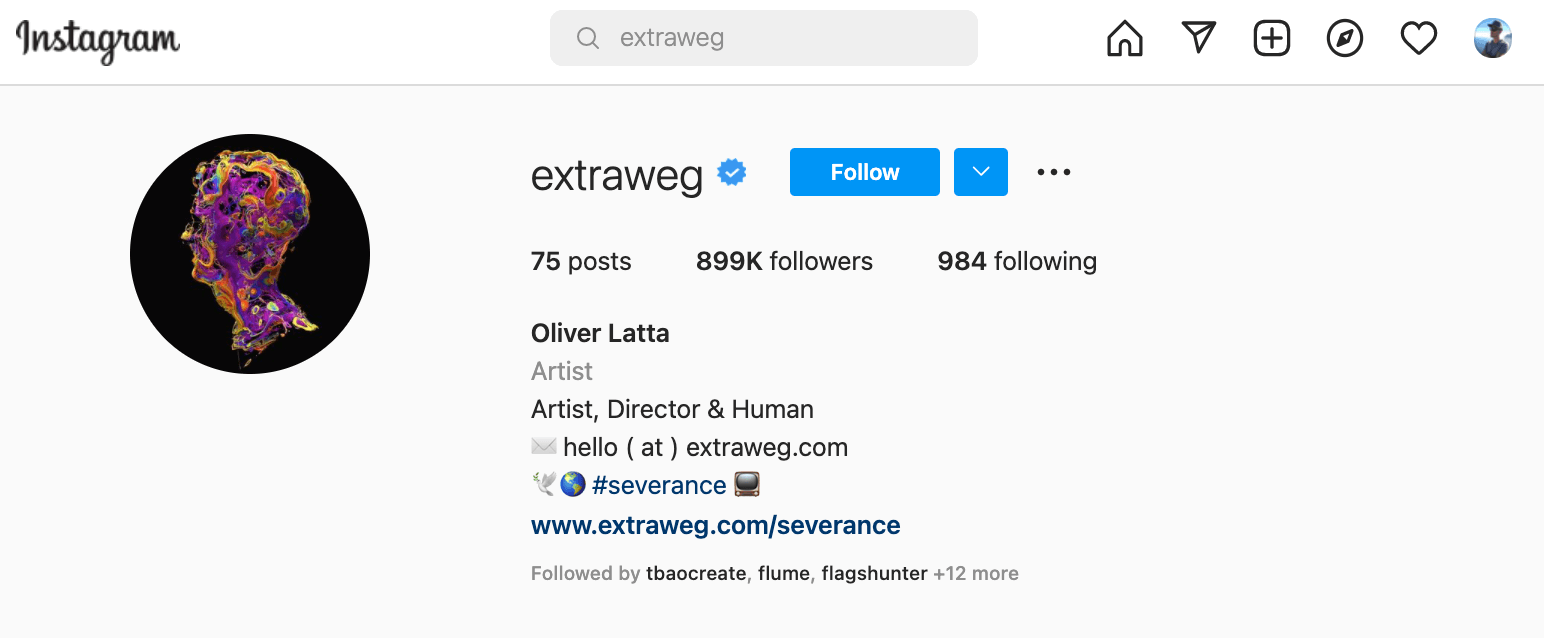Create a new post with plus icon

1272,39
